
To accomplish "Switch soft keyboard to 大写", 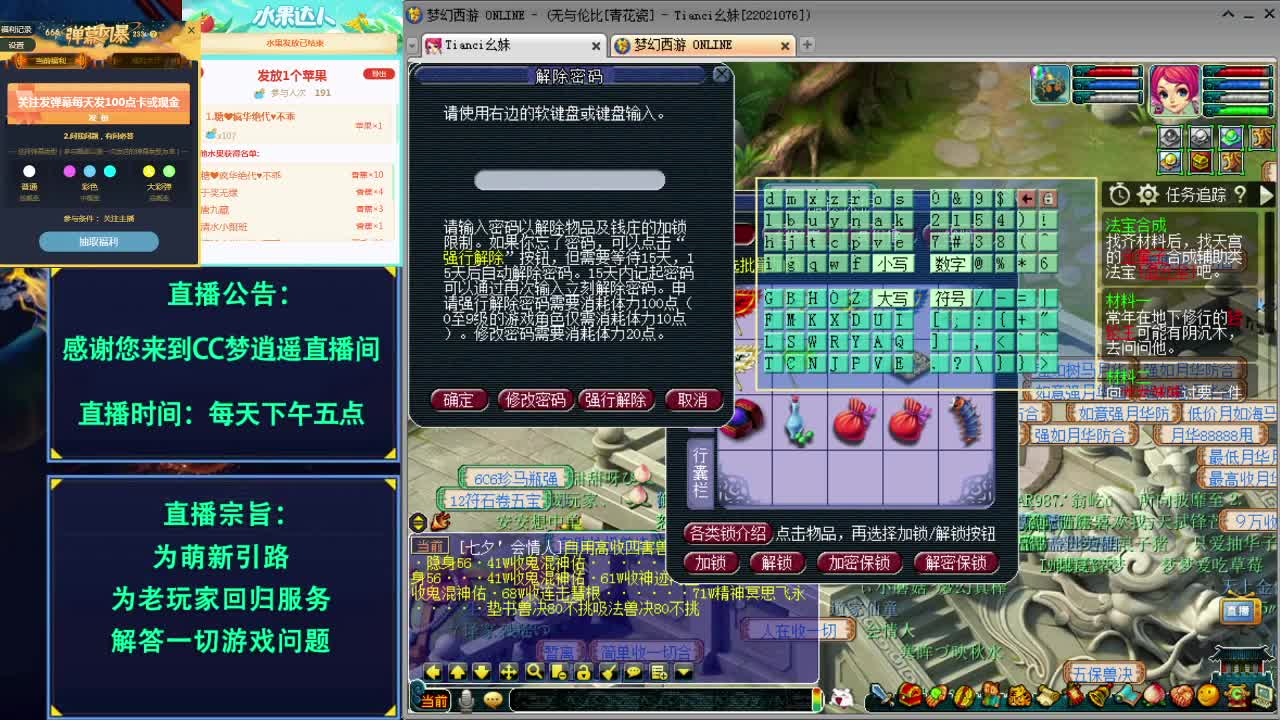I will pyautogui.click(x=892, y=299).
